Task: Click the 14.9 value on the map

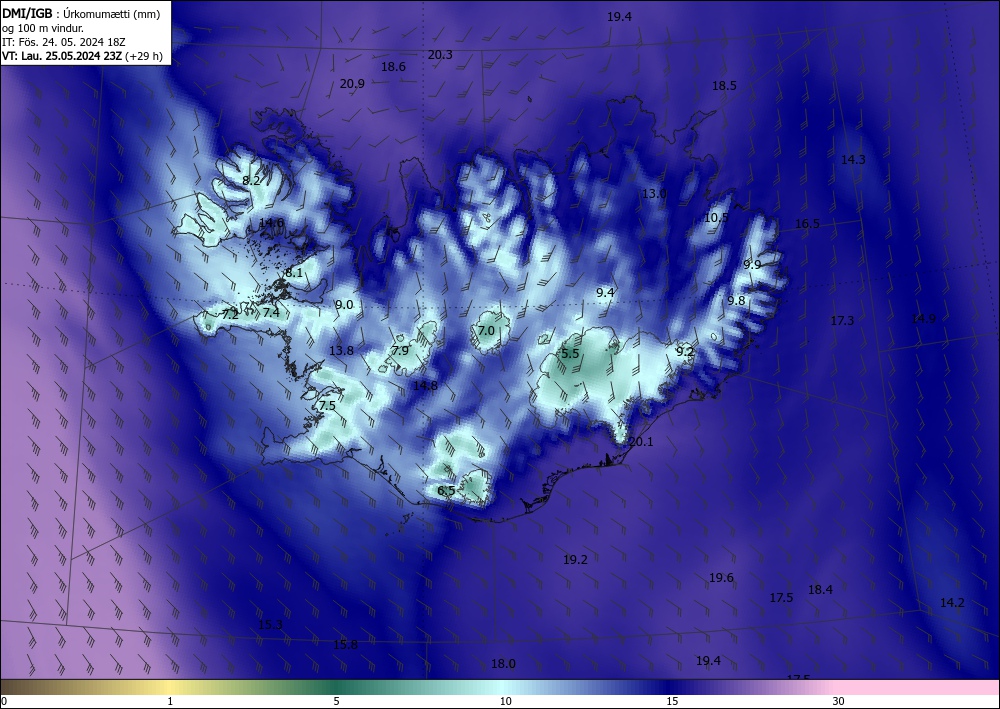Action: pyautogui.click(x=923, y=318)
